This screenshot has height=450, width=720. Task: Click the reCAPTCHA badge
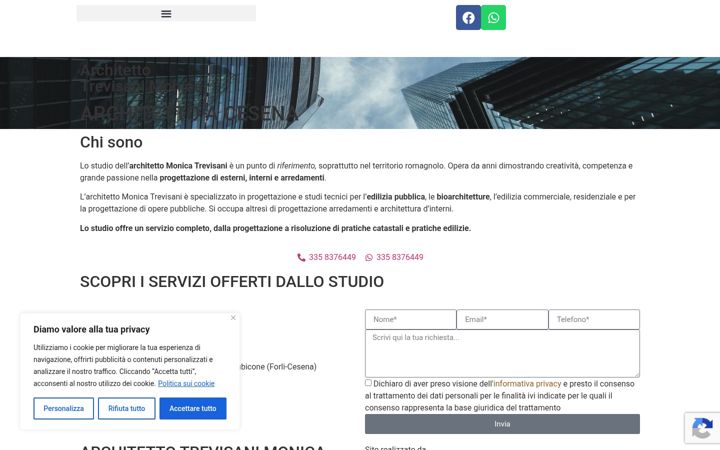[702, 428]
